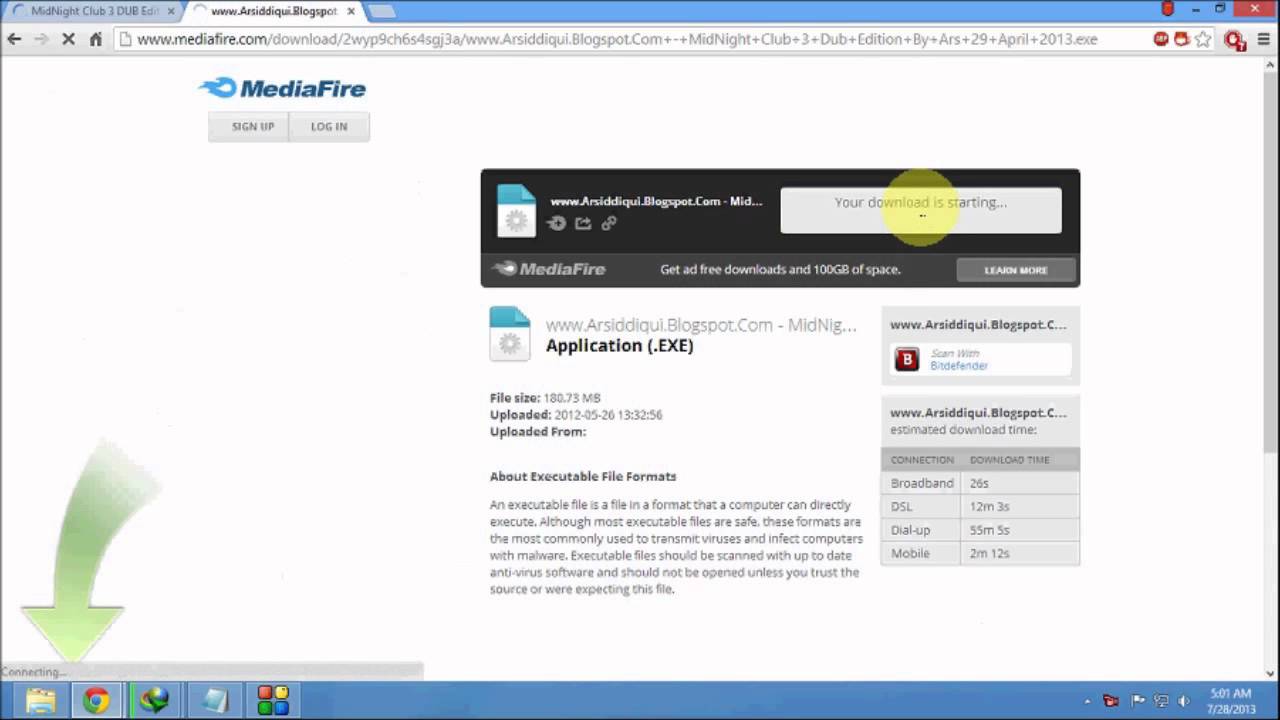Click the colorful four-square taskbar icon
The image size is (1280, 720).
pos(273,700)
